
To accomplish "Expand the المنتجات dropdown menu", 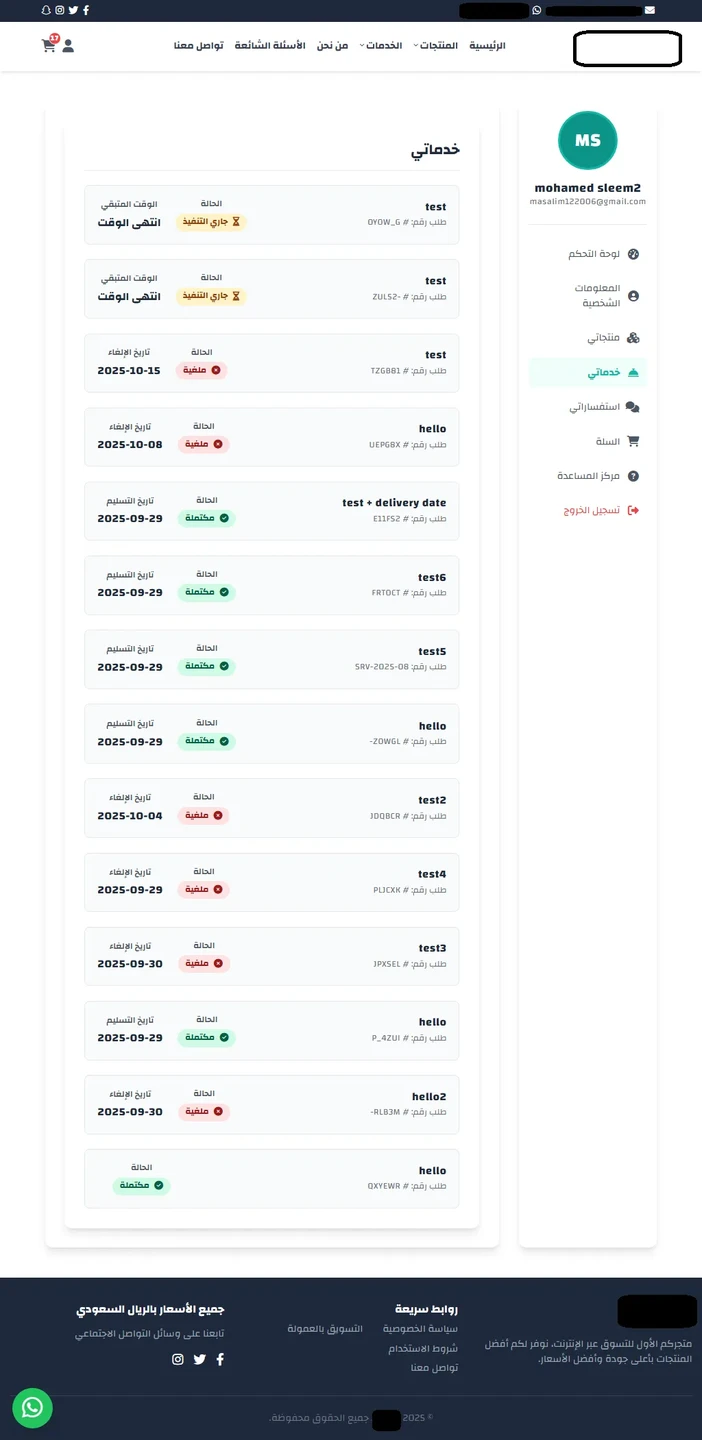I will click(x=437, y=46).
